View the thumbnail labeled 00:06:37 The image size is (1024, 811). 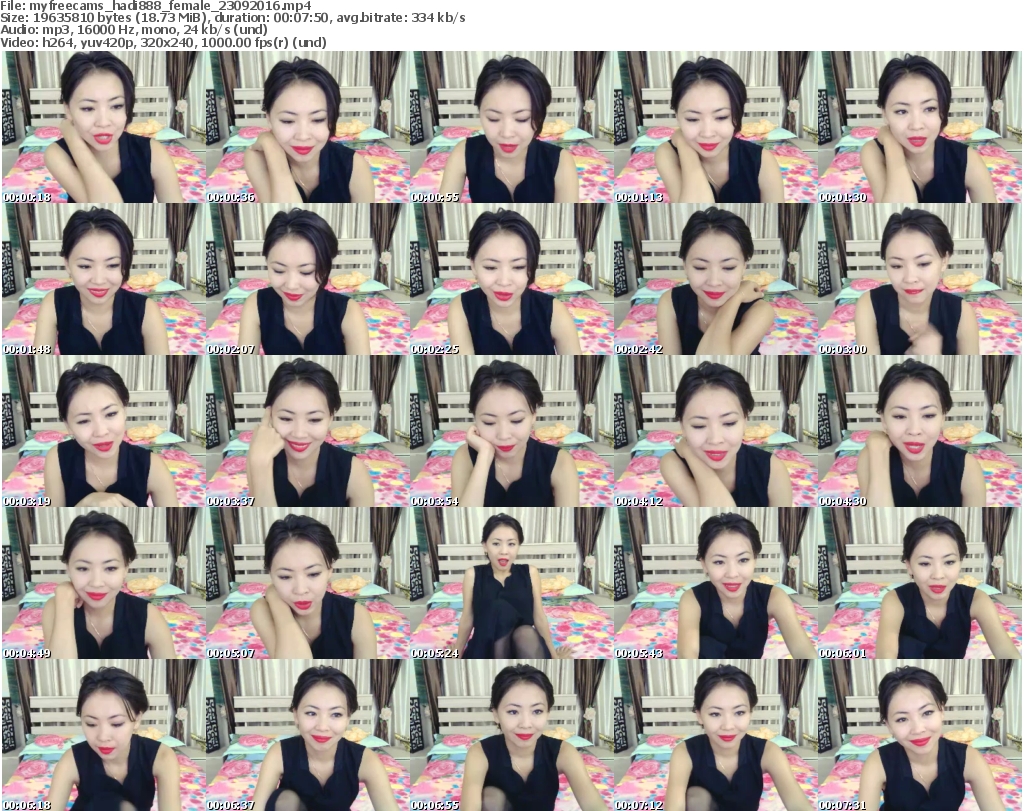click(x=308, y=735)
